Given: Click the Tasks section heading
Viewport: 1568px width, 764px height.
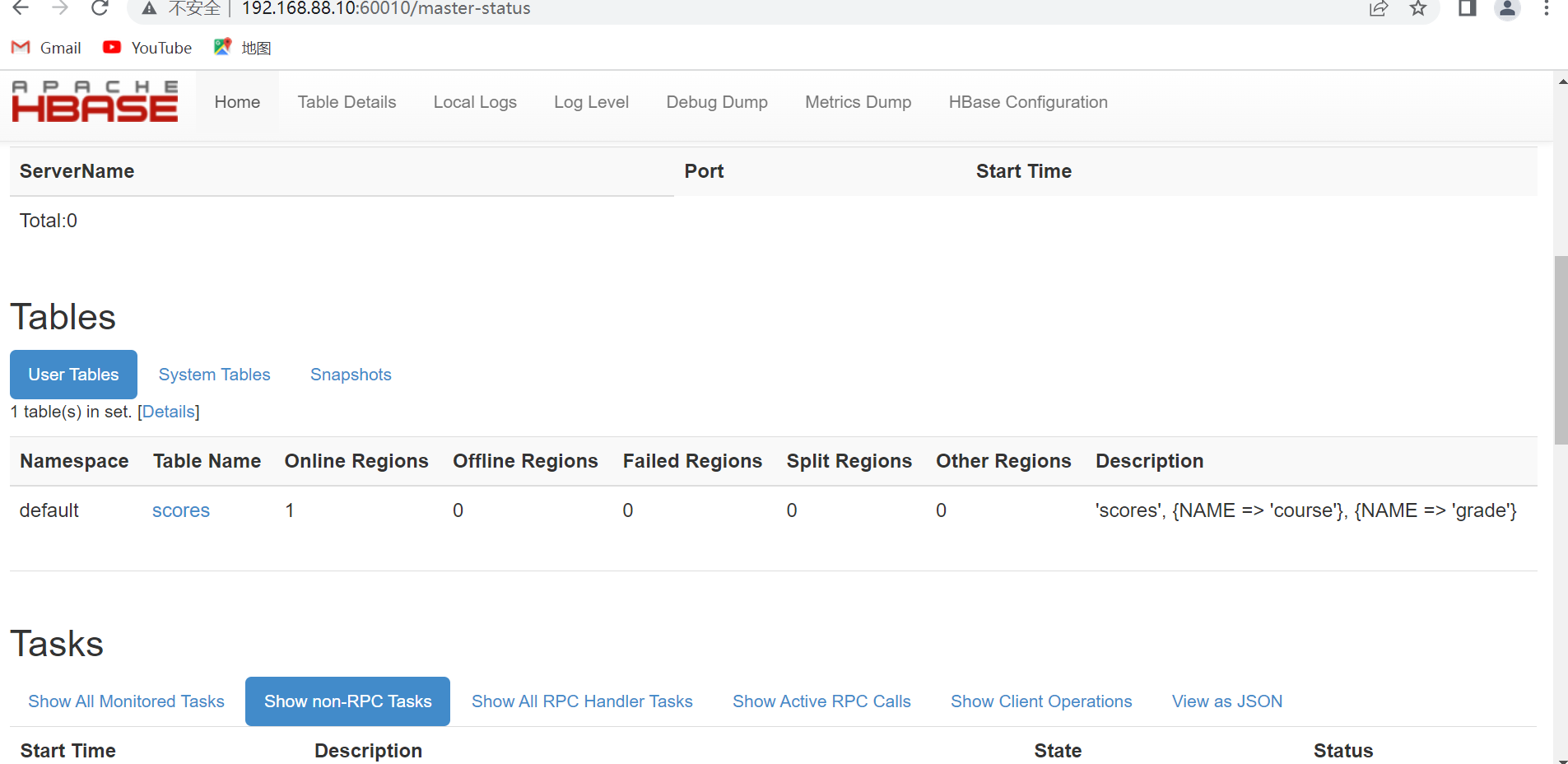Looking at the screenshot, I should pos(57,644).
